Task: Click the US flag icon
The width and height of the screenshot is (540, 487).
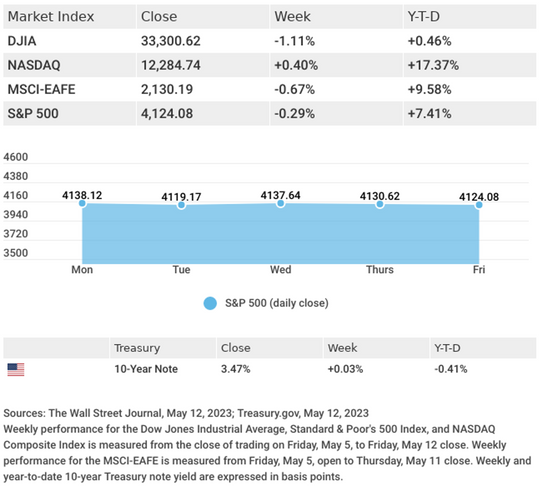Action: pyautogui.click(x=16, y=370)
